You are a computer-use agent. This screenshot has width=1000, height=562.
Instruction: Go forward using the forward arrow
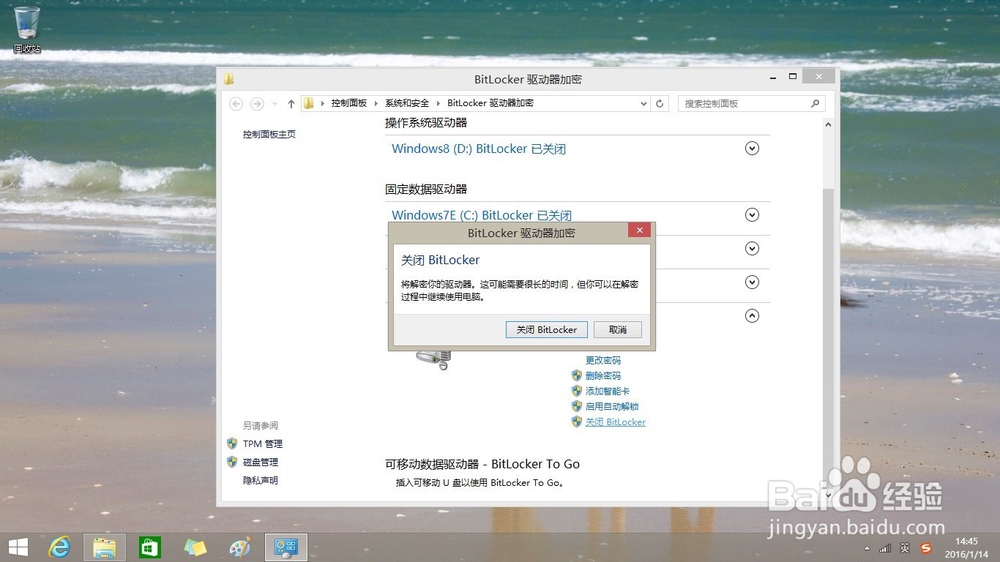pos(257,103)
